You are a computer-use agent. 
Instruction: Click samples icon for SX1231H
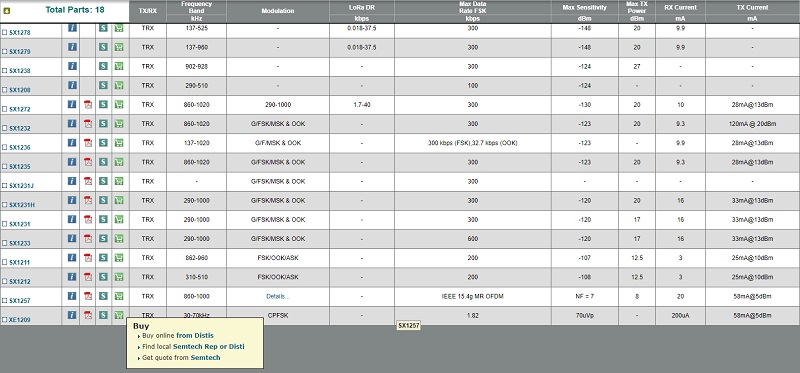coord(103,200)
